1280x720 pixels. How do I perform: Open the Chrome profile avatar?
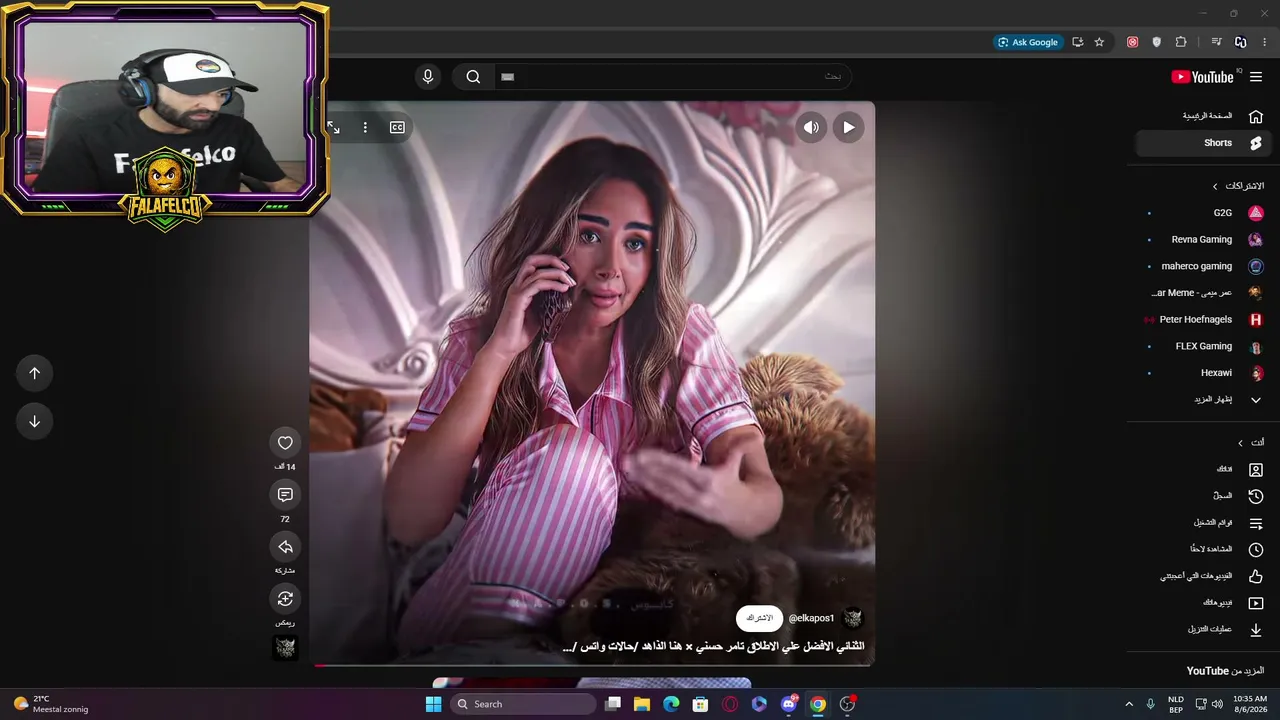click(x=1240, y=42)
